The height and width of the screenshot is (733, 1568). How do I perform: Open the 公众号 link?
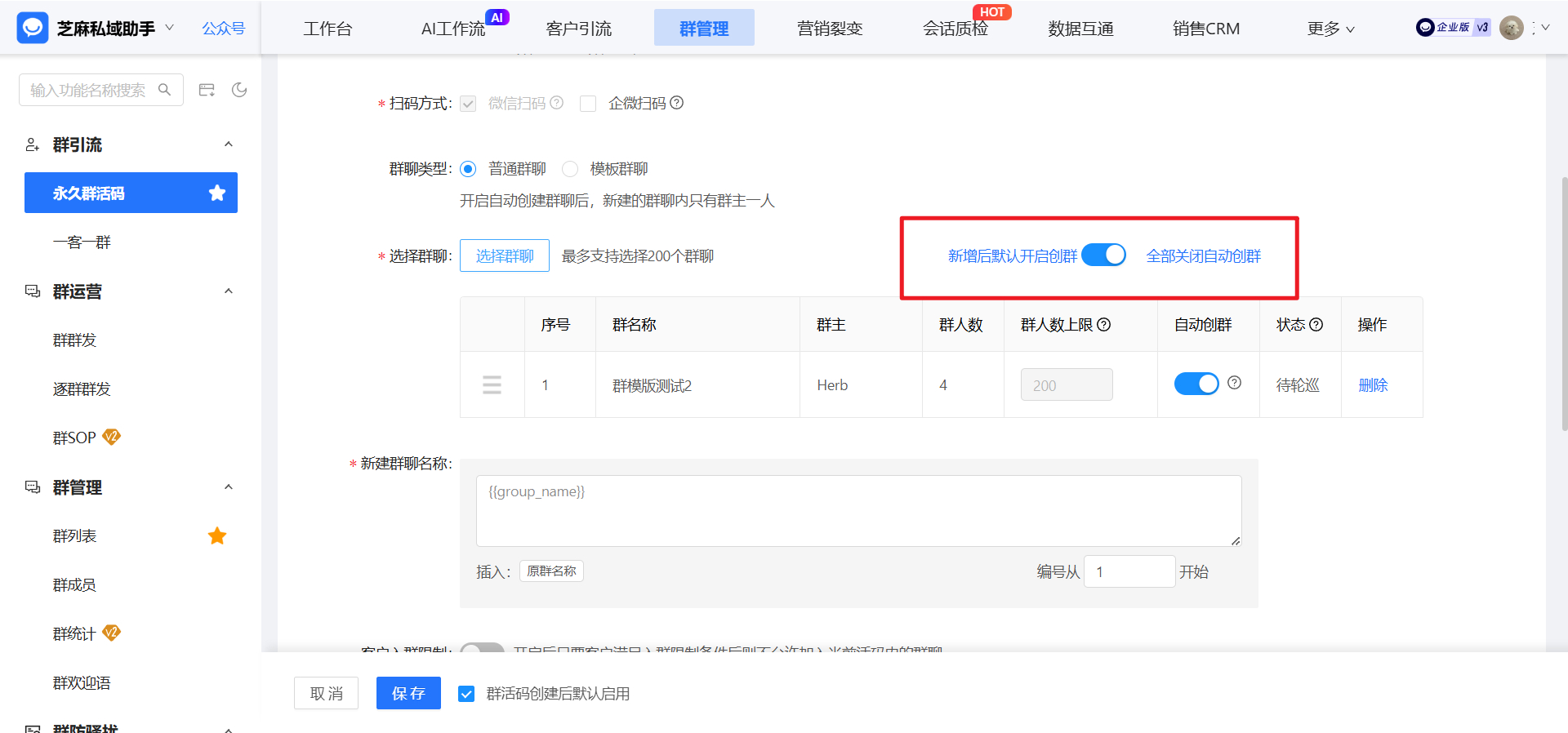224,29
